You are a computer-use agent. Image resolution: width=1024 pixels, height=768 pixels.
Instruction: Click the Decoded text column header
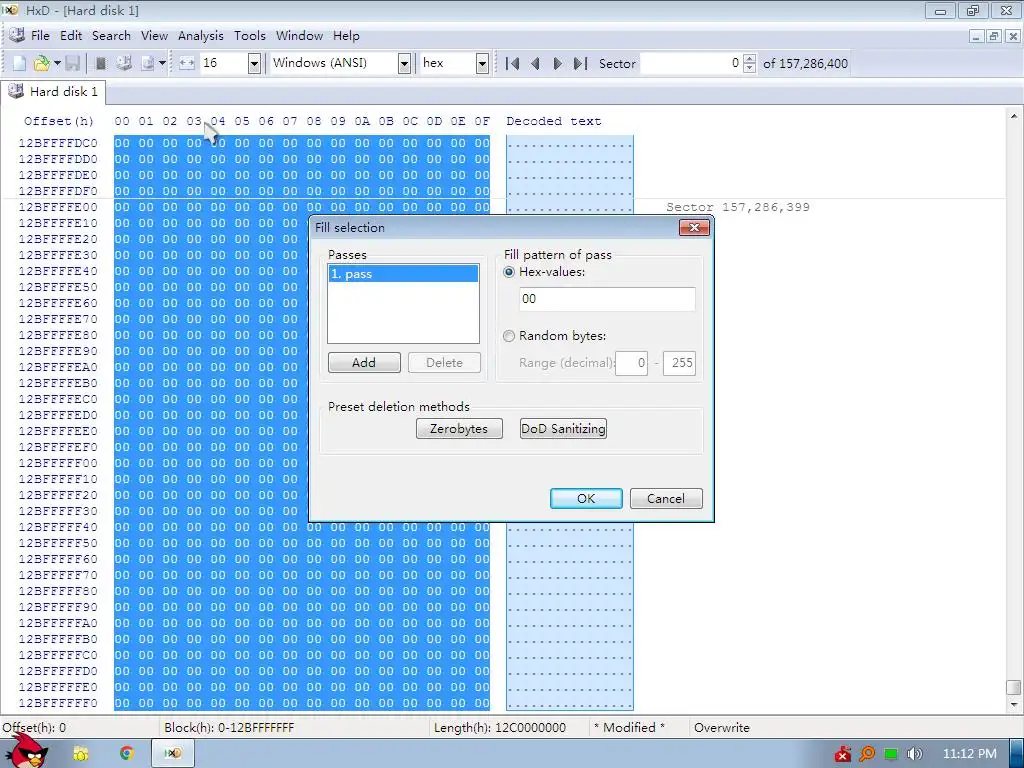(554, 121)
